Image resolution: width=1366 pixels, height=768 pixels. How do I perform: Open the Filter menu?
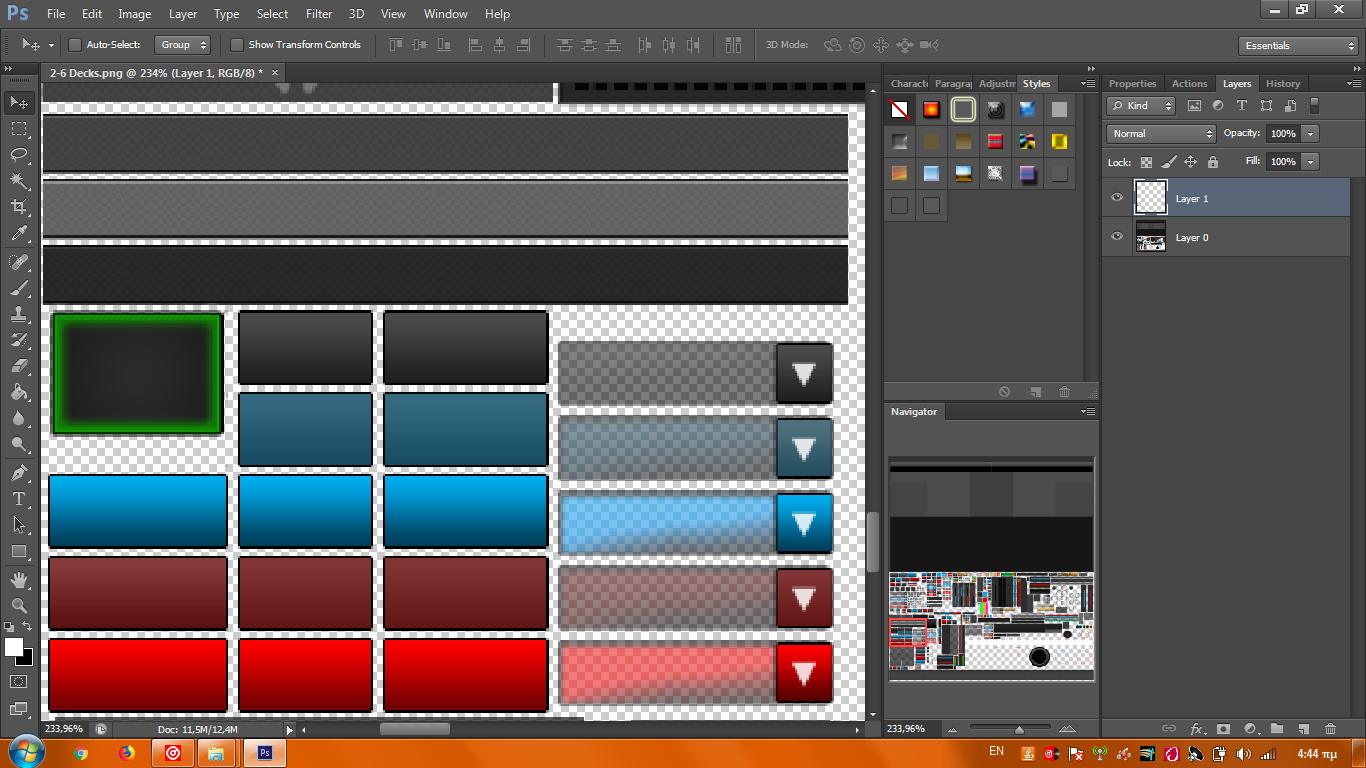[319, 14]
